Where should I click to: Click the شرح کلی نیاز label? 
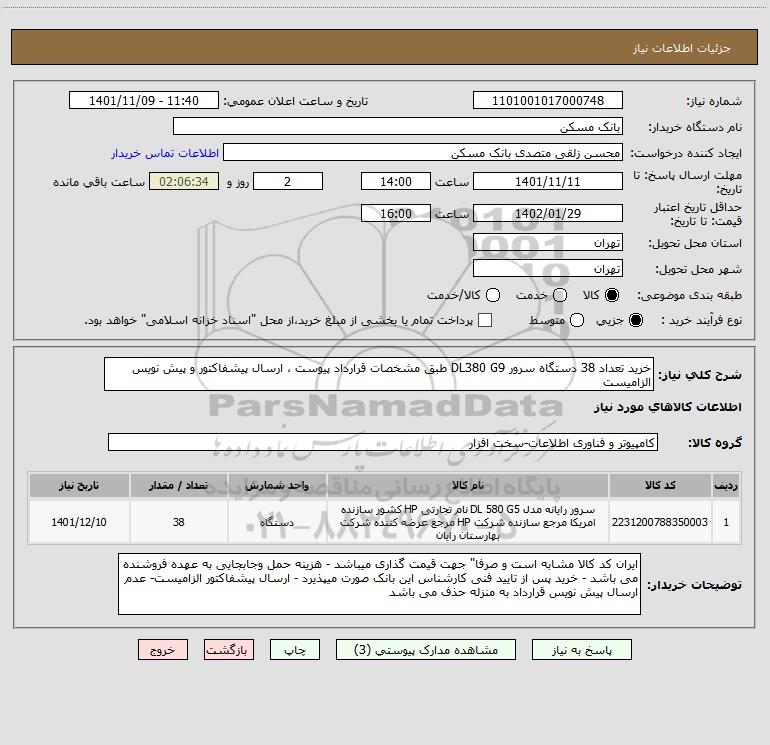tap(700, 375)
